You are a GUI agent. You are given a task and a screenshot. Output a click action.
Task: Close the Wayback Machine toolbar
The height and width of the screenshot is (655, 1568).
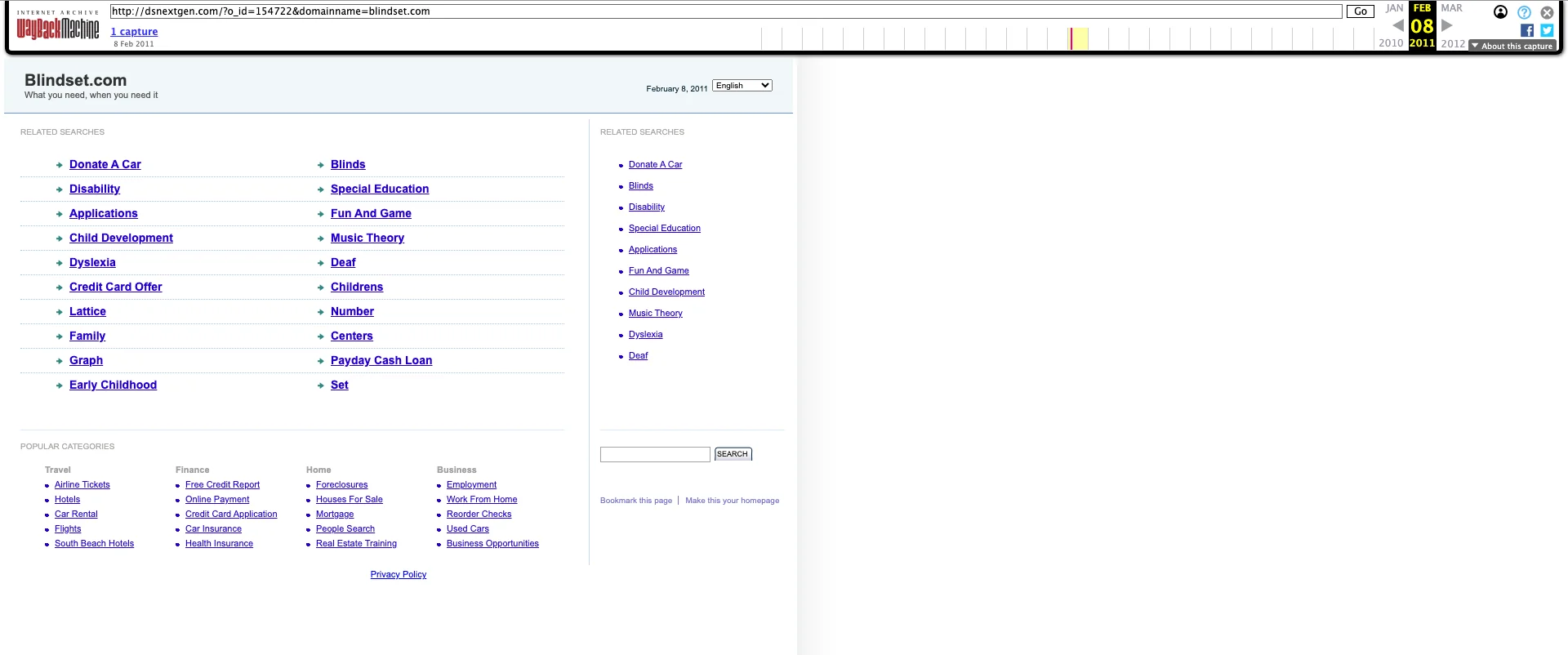click(x=1547, y=12)
